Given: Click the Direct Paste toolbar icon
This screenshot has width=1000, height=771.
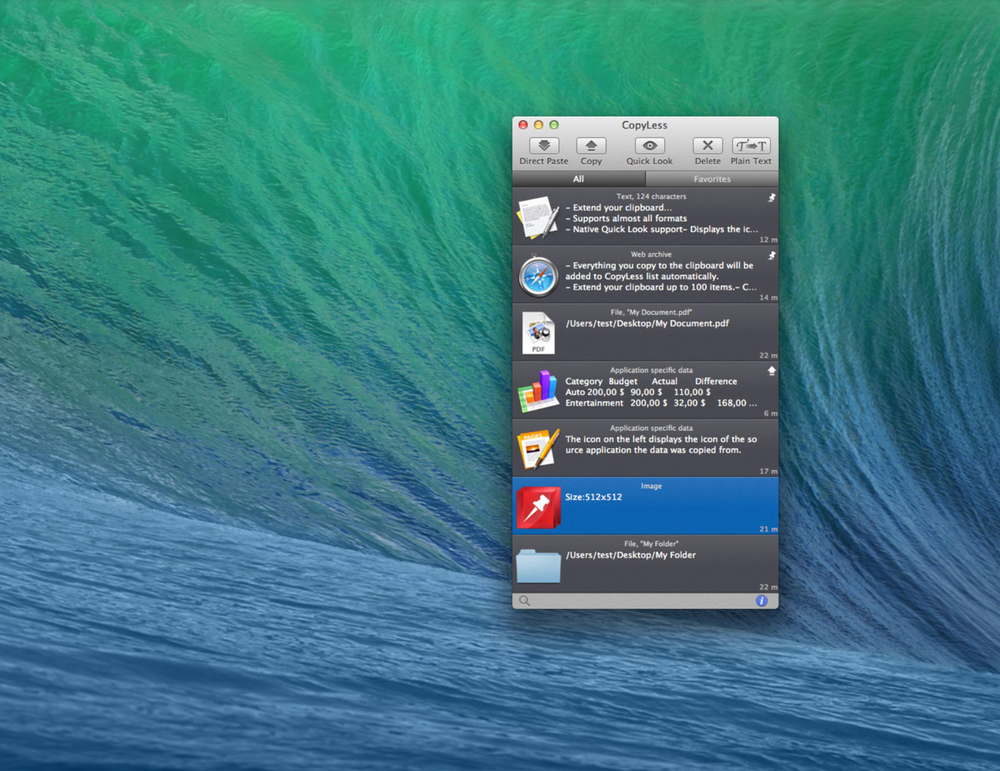Looking at the screenshot, I should [544, 145].
